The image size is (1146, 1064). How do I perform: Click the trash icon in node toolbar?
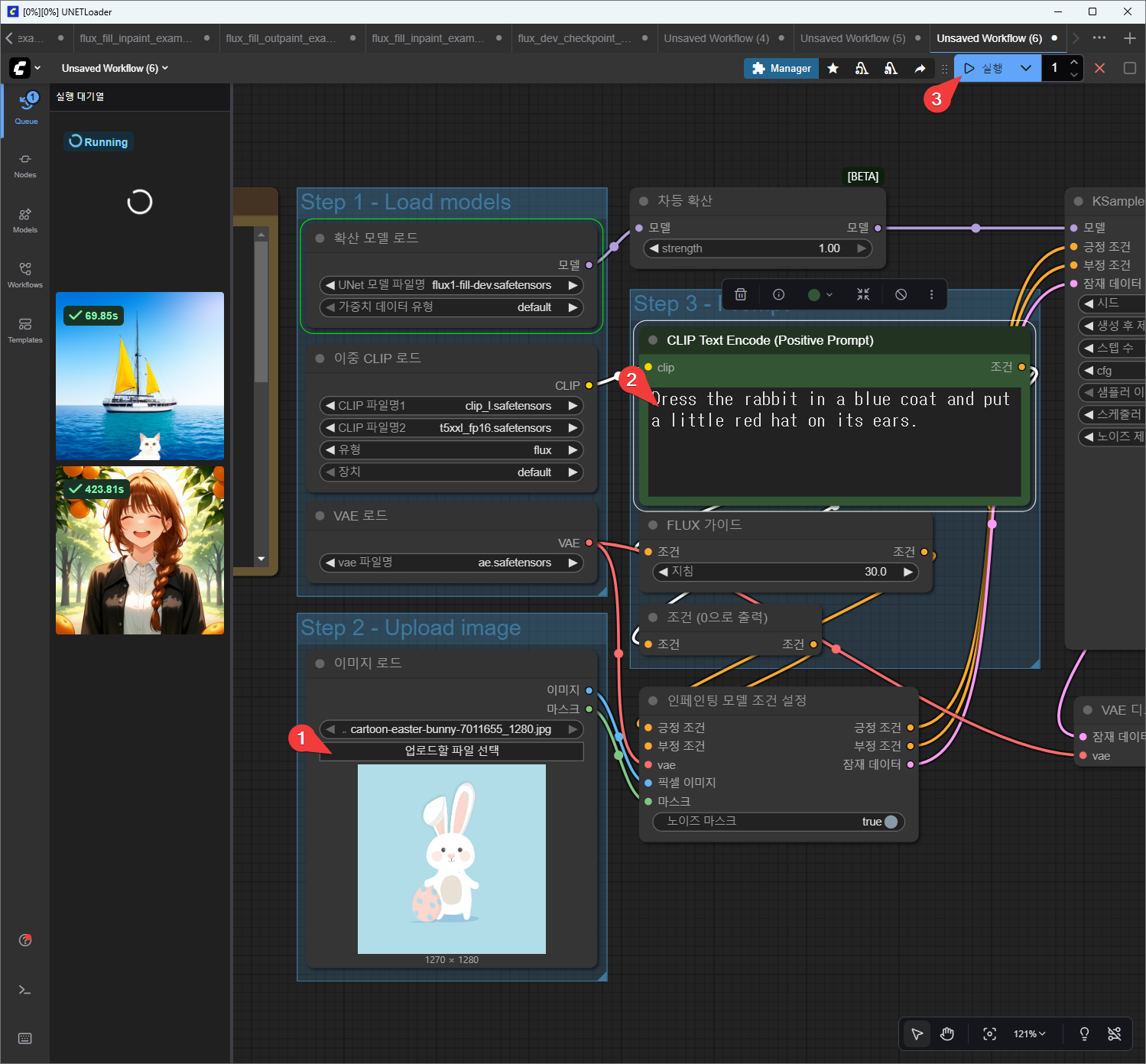[x=740, y=294]
